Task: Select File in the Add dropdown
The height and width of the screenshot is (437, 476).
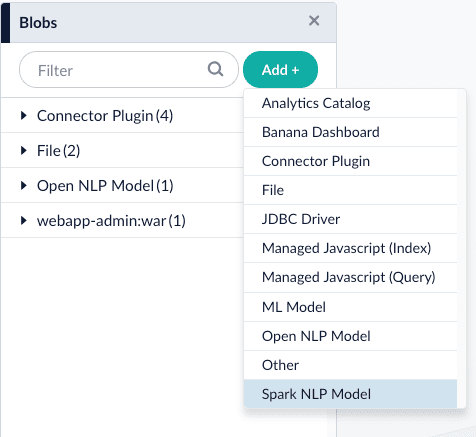Action: pyautogui.click(x=350, y=190)
